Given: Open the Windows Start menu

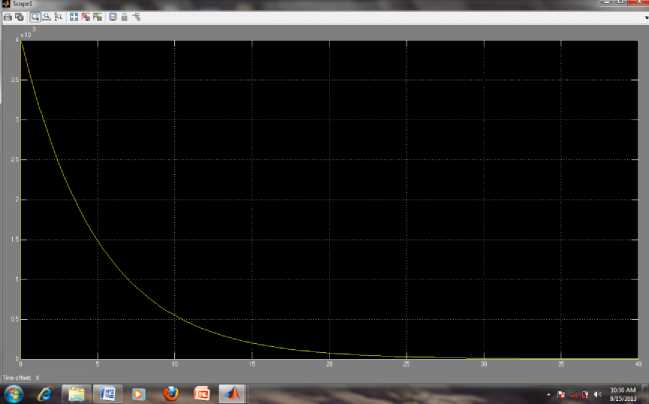Looking at the screenshot, I should click(14, 393).
